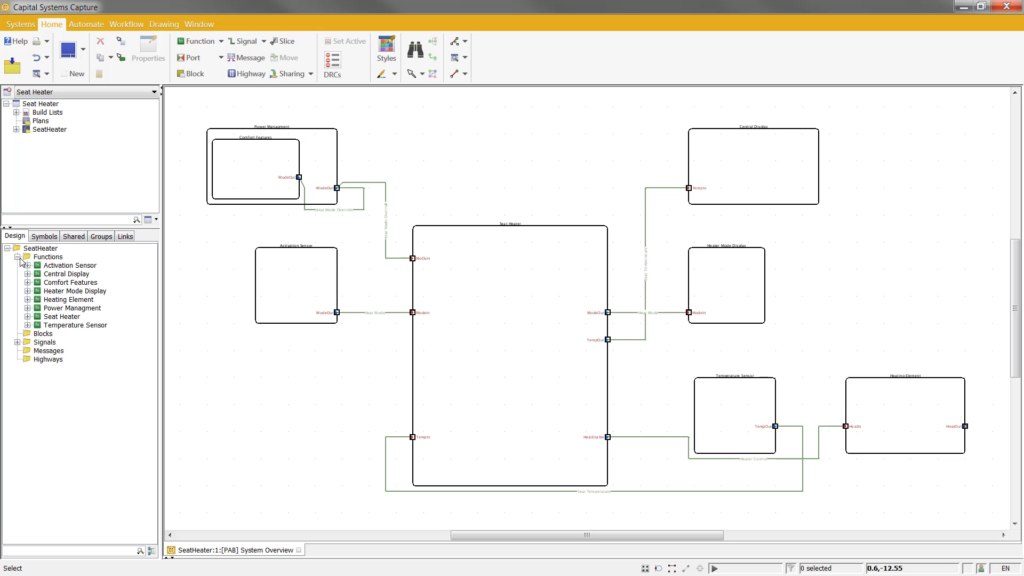The width and height of the screenshot is (1024, 576).
Task: Click the Slice tool
Action: [x=282, y=41]
